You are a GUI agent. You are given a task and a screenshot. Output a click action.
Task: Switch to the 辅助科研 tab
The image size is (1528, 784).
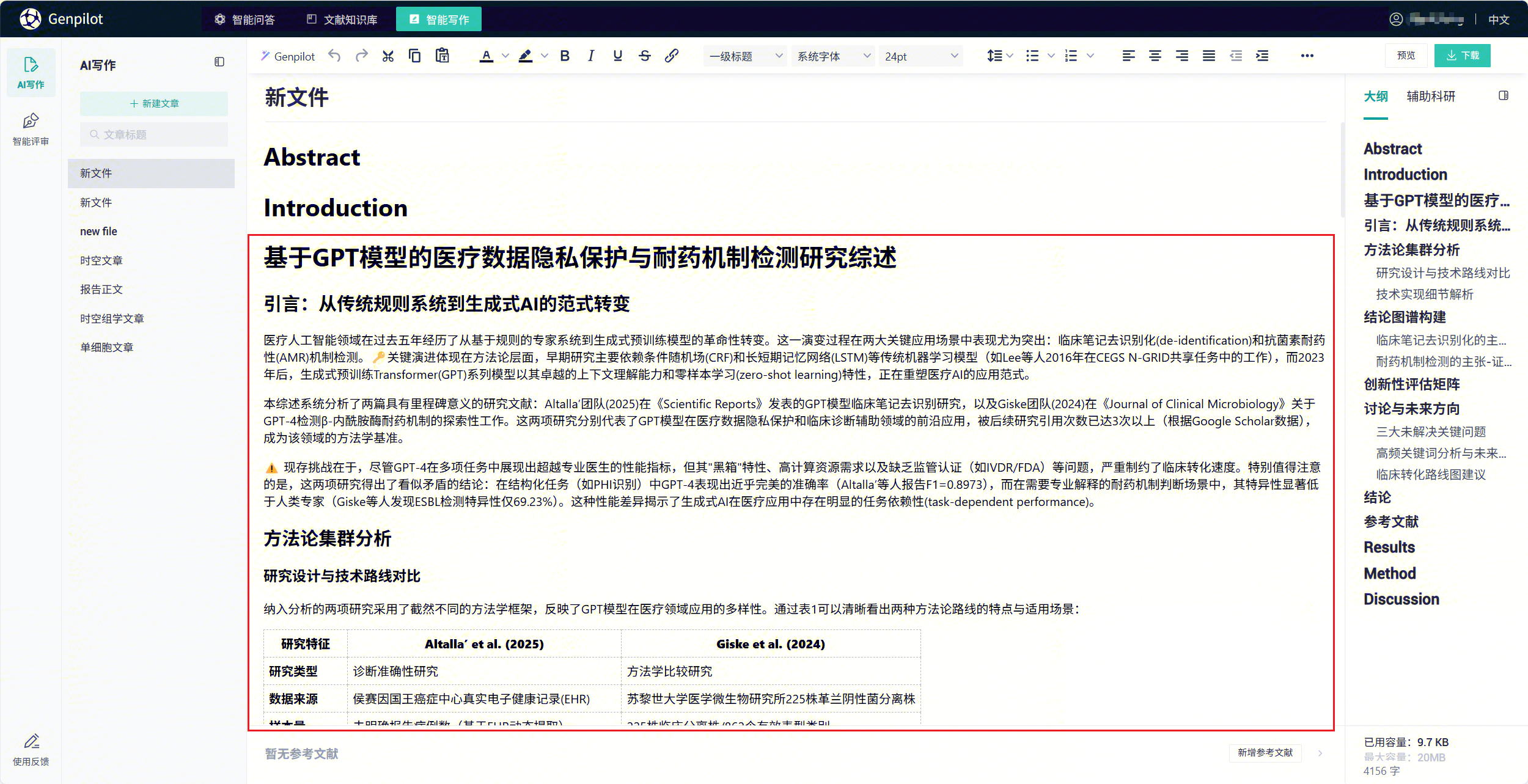click(x=1430, y=97)
